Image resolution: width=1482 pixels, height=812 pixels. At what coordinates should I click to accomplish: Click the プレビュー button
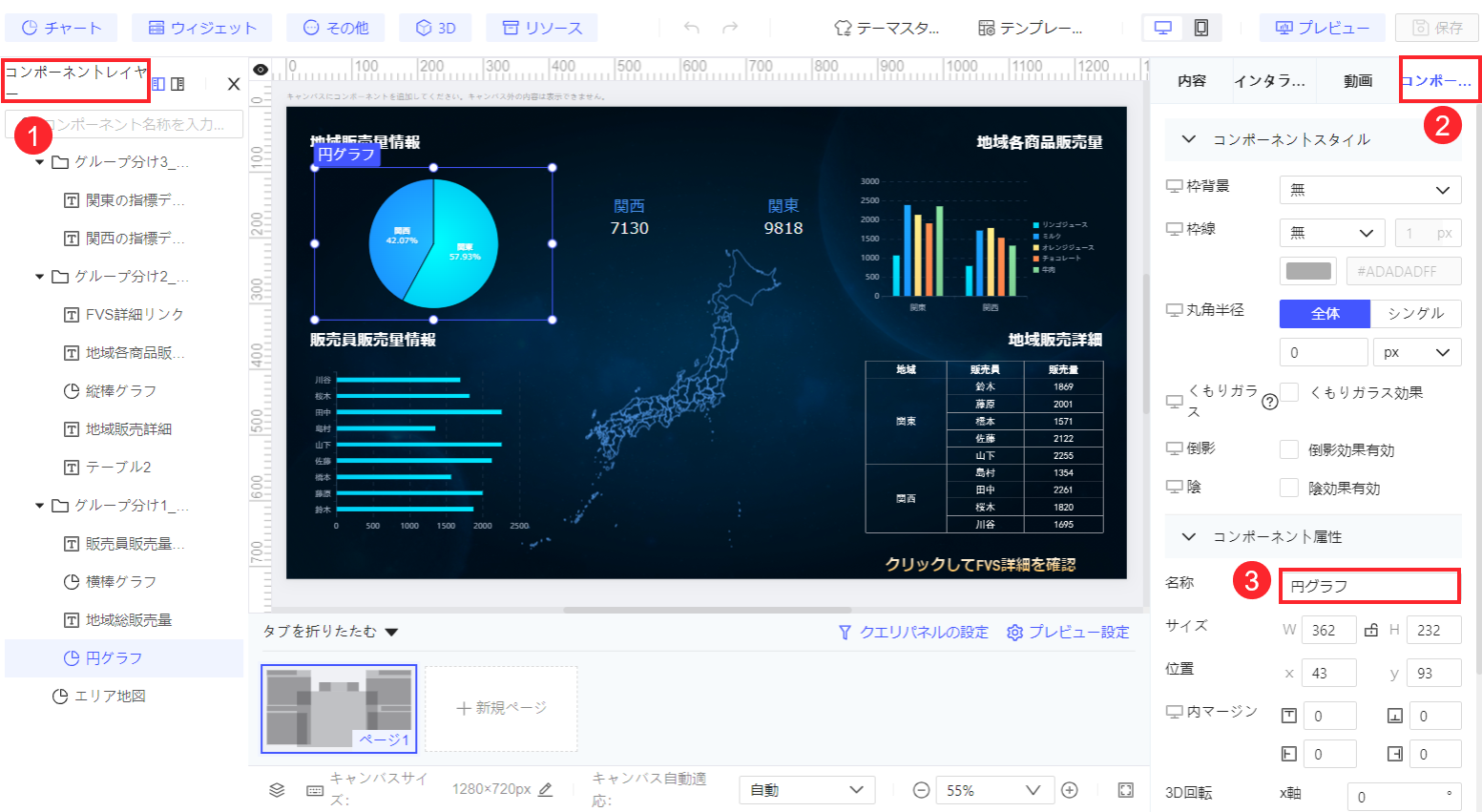click(1323, 28)
